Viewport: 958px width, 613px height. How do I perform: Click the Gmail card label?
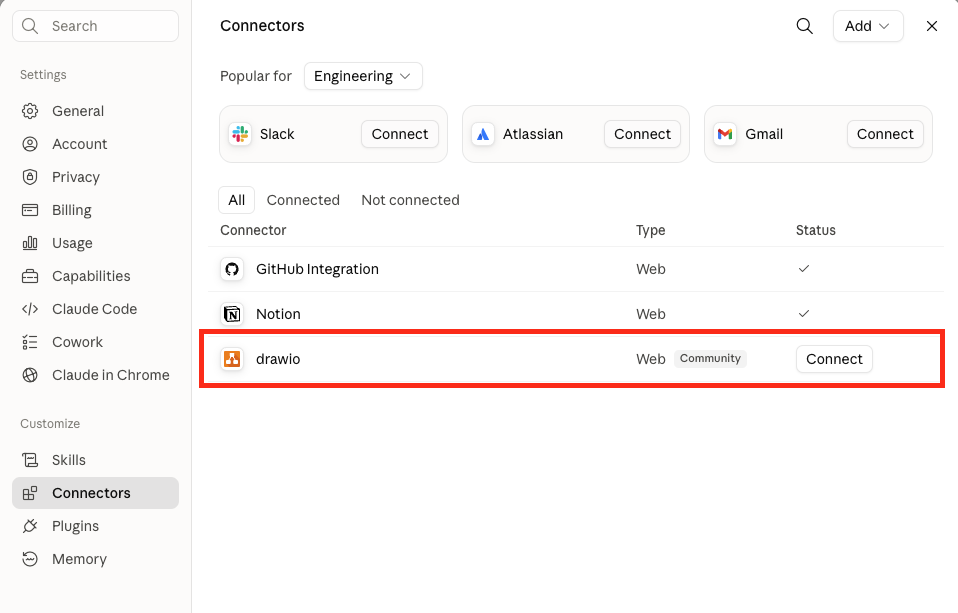[764, 134]
